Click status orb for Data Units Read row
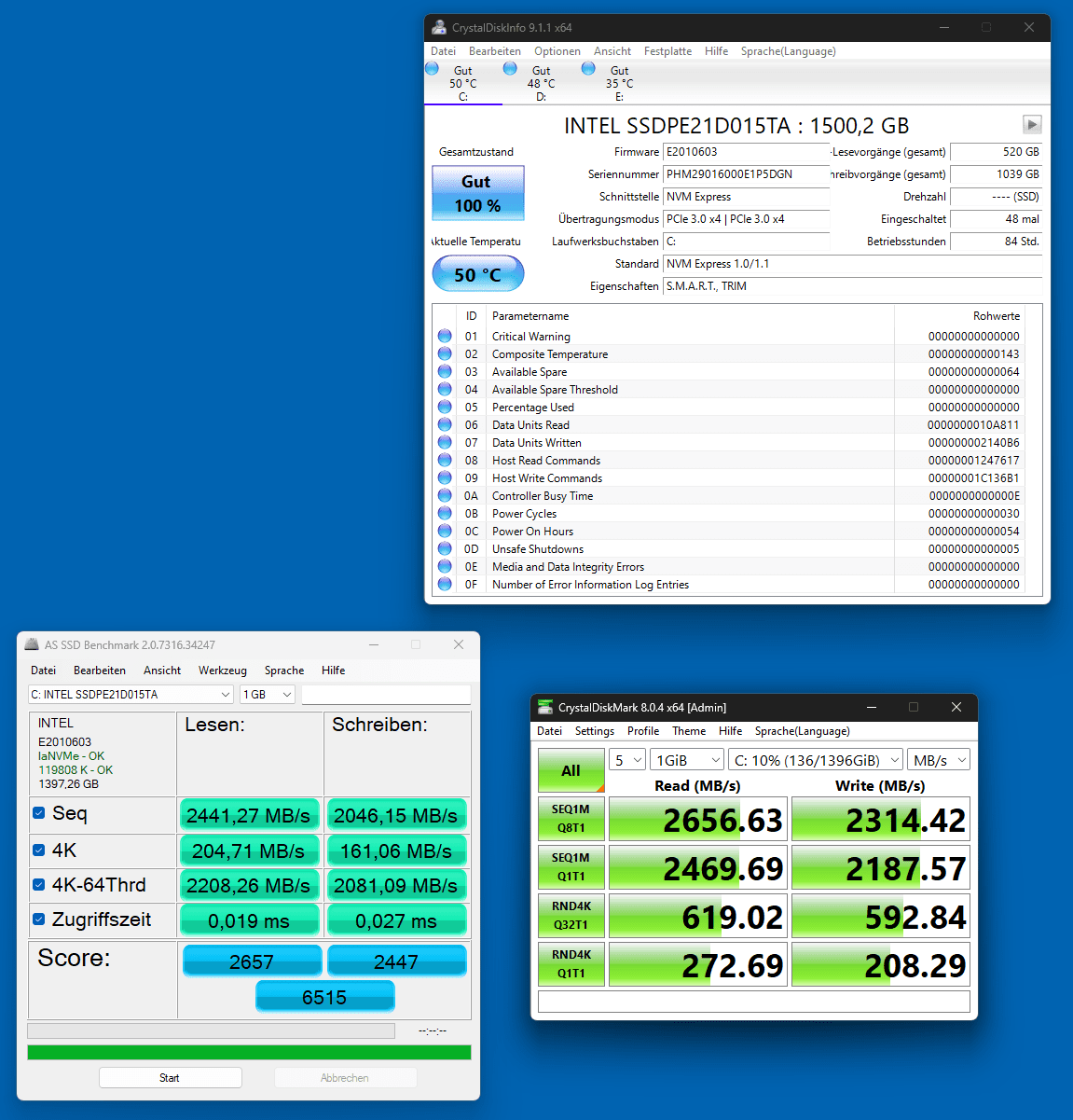This screenshot has width=1073, height=1120. pyautogui.click(x=445, y=424)
